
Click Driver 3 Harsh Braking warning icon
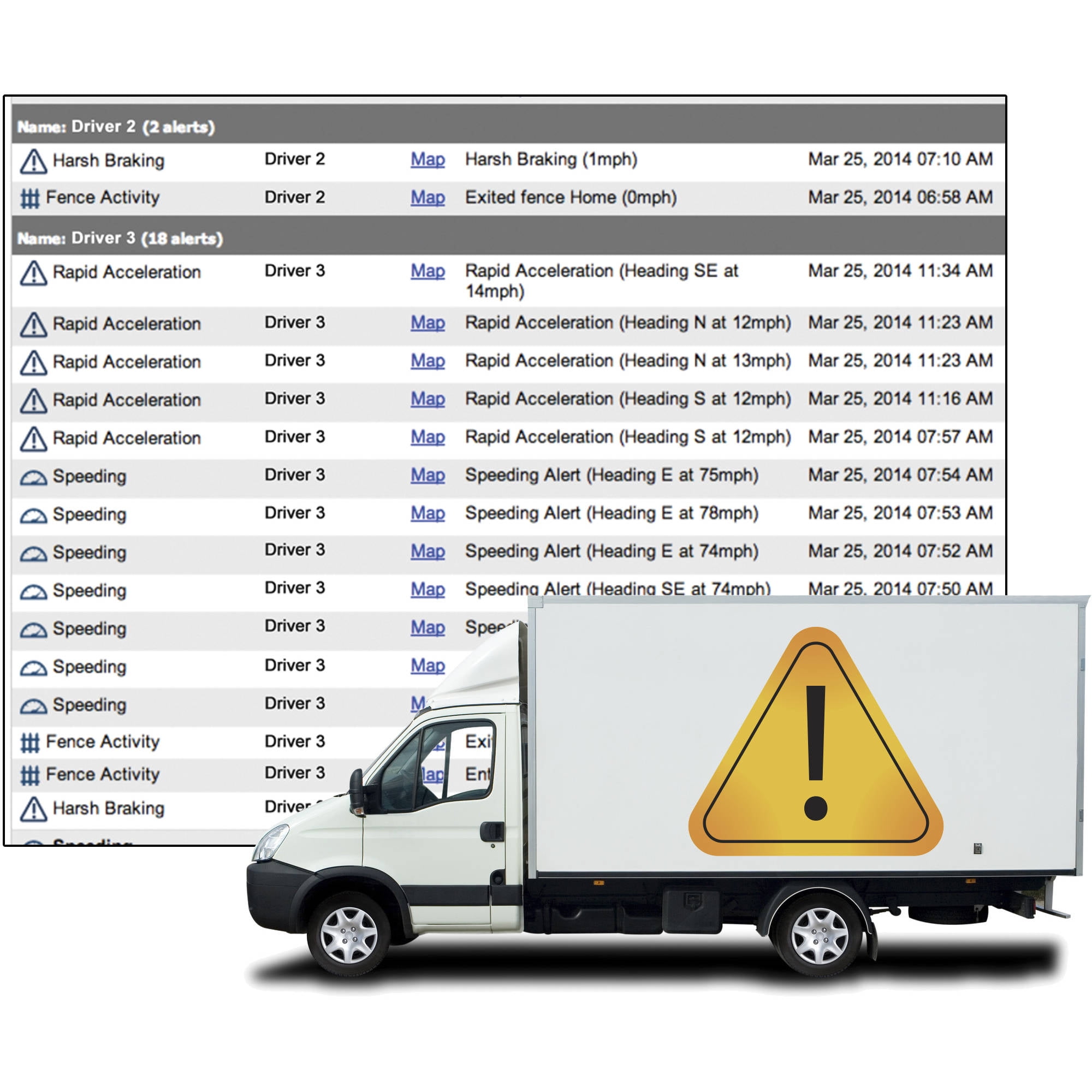[x=33, y=809]
